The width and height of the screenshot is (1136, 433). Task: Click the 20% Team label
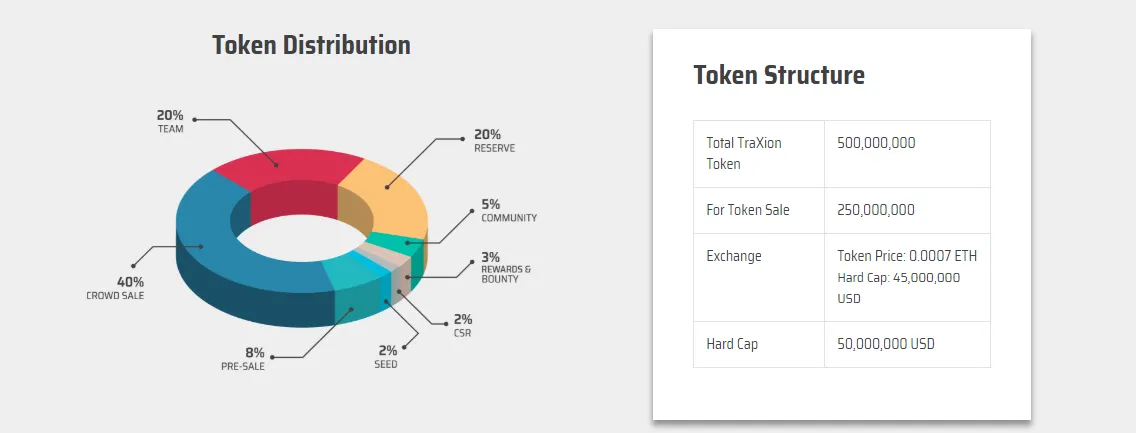tap(170, 122)
